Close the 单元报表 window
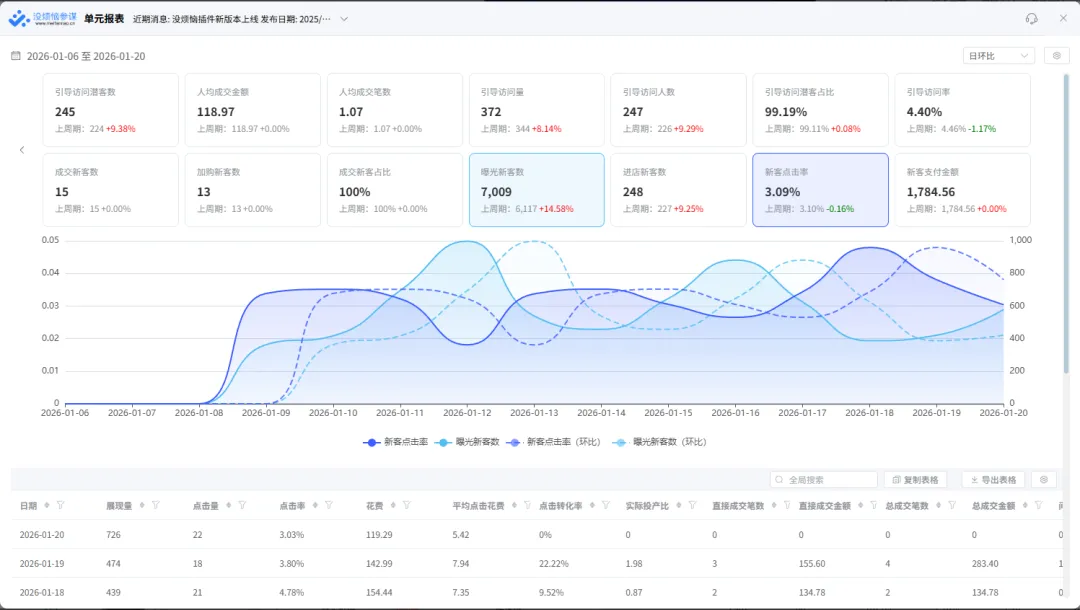This screenshot has width=1080, height=610. (1063, 18)
